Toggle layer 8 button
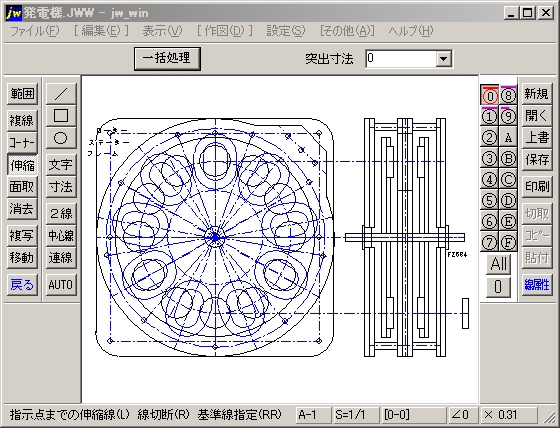Screen dimensions: 560x428 tap(508, 95)
